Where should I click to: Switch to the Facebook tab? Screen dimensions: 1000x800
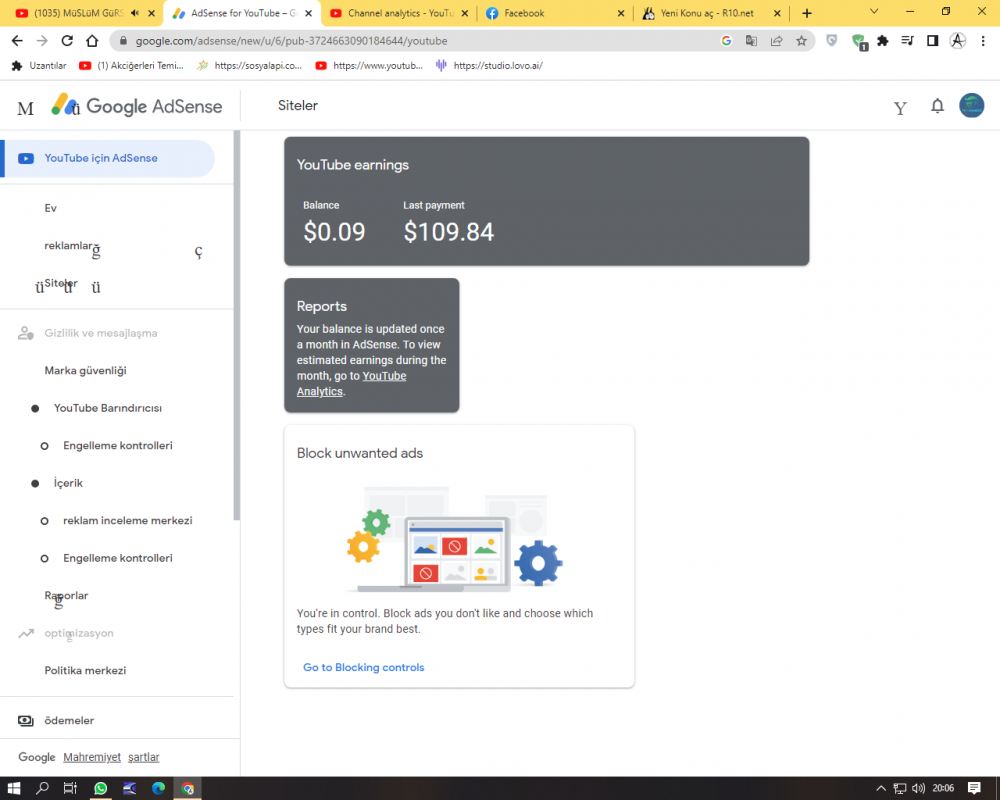555,13
